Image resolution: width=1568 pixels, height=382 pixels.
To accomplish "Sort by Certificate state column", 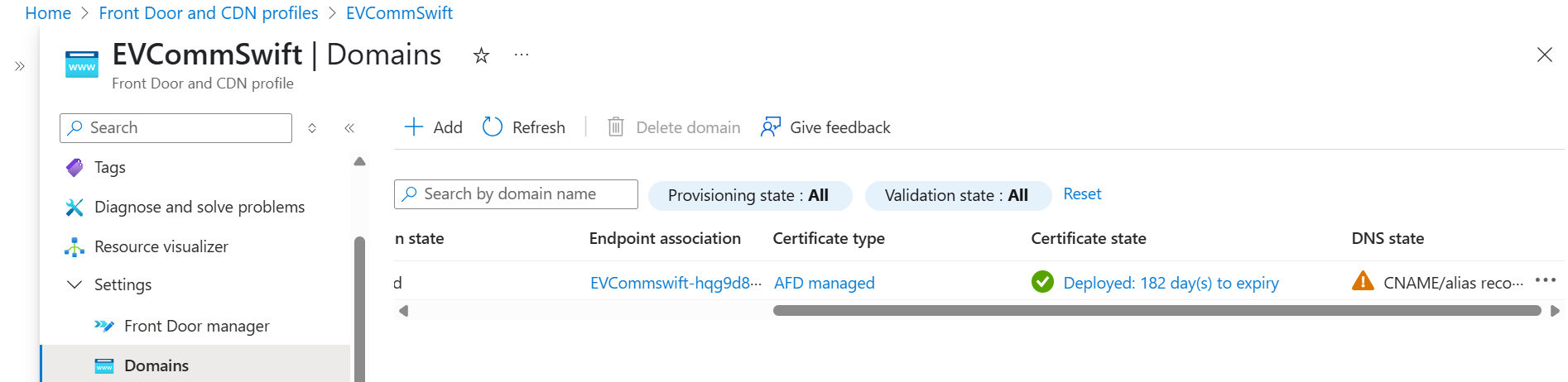I will pos(1089,238).
